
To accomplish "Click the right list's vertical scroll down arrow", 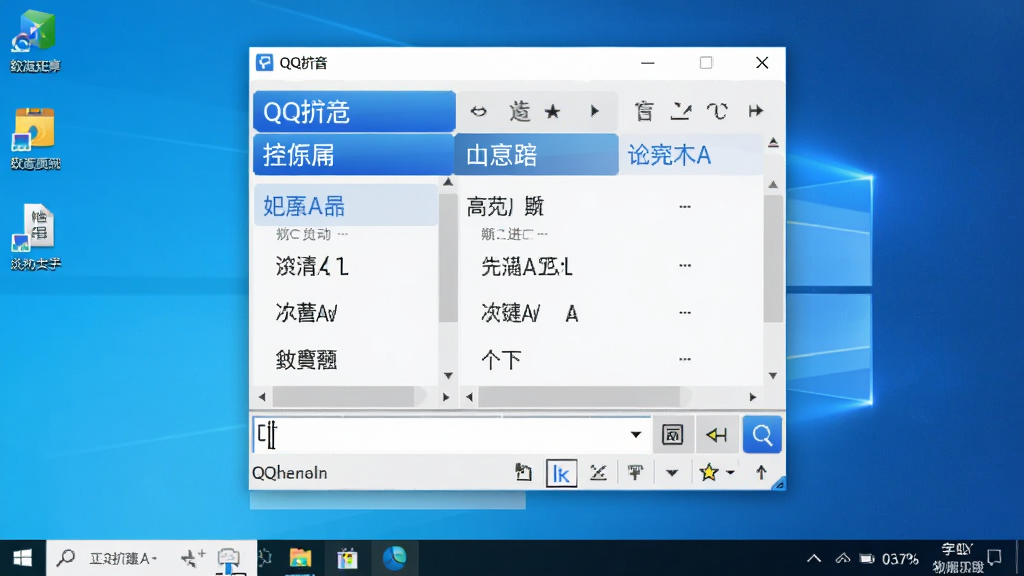I will pyautogui.click(x=773, y=376).
